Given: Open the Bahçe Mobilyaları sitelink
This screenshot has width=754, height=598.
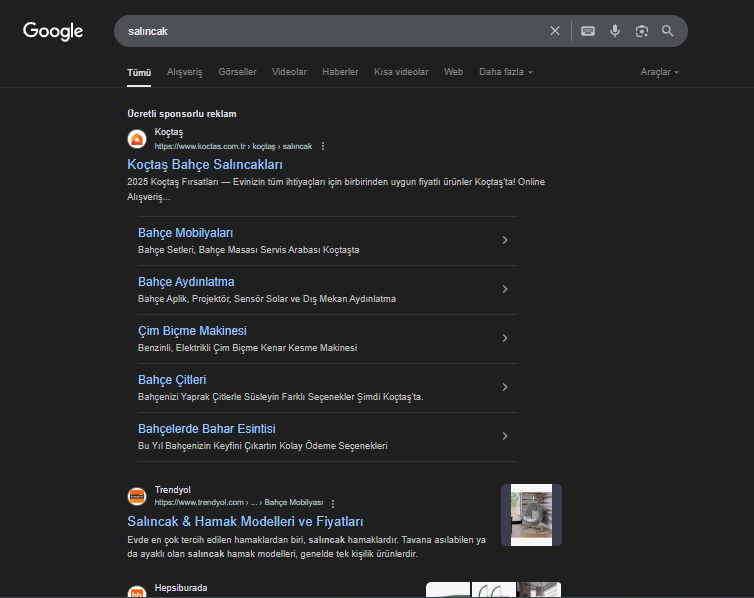Looking at the screenshot, I should 185,233.
